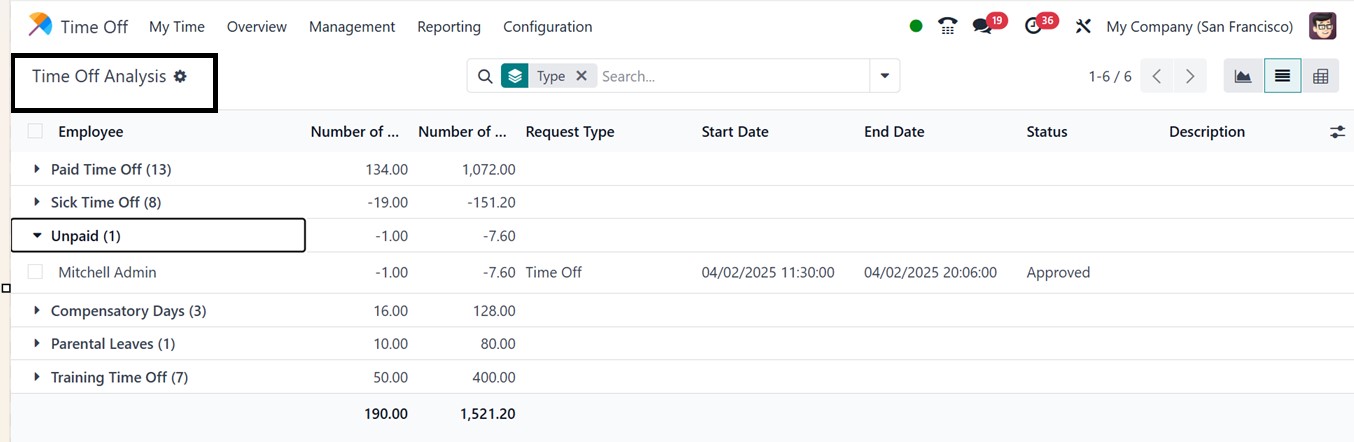The height and width of the screenshot is (442, 1354).
Task: Click the debug tools wrench icon
Action: [1083, 27]
